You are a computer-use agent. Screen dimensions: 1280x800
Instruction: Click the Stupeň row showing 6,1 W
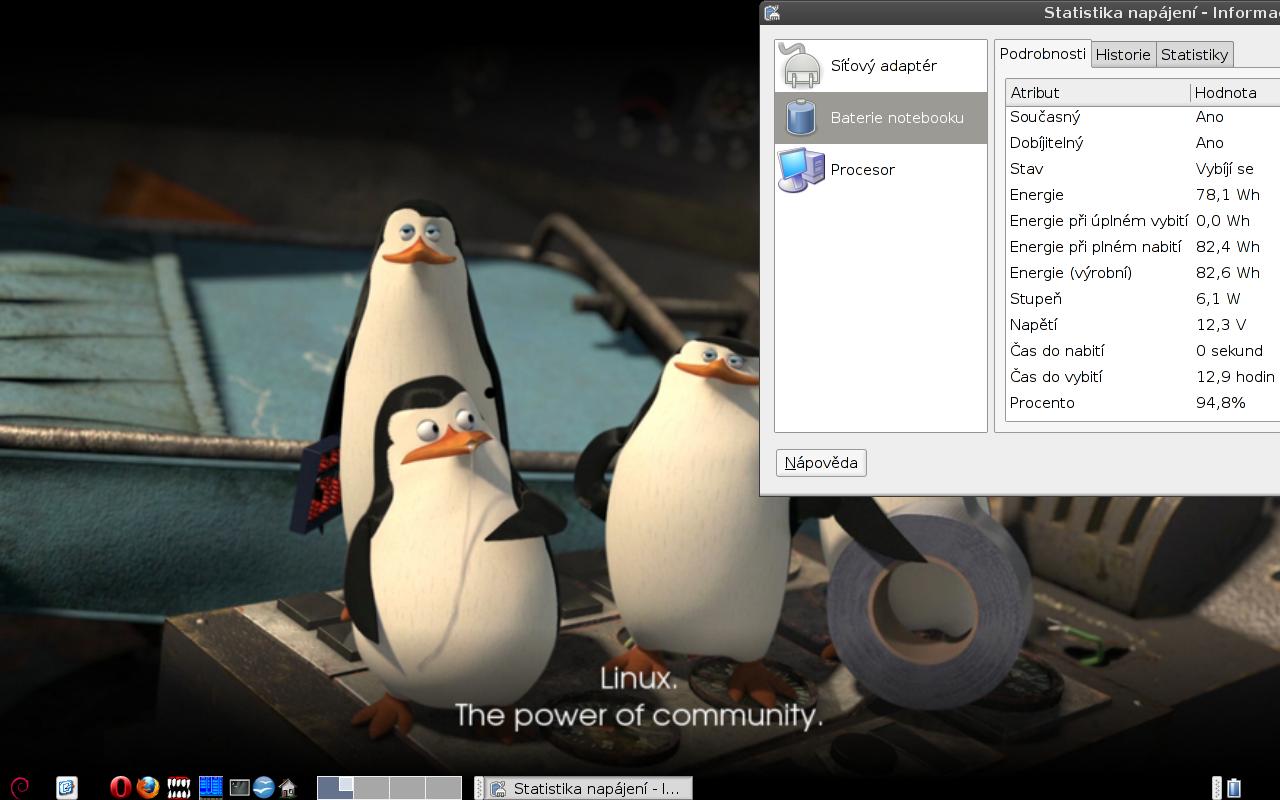[1143, 299]
